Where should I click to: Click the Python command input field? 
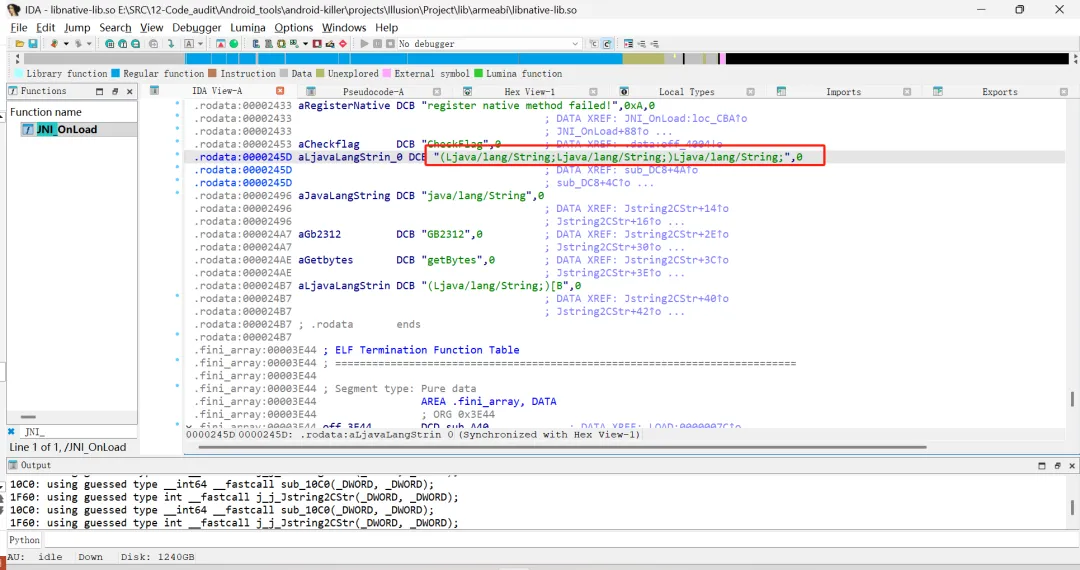click(561, 540)
